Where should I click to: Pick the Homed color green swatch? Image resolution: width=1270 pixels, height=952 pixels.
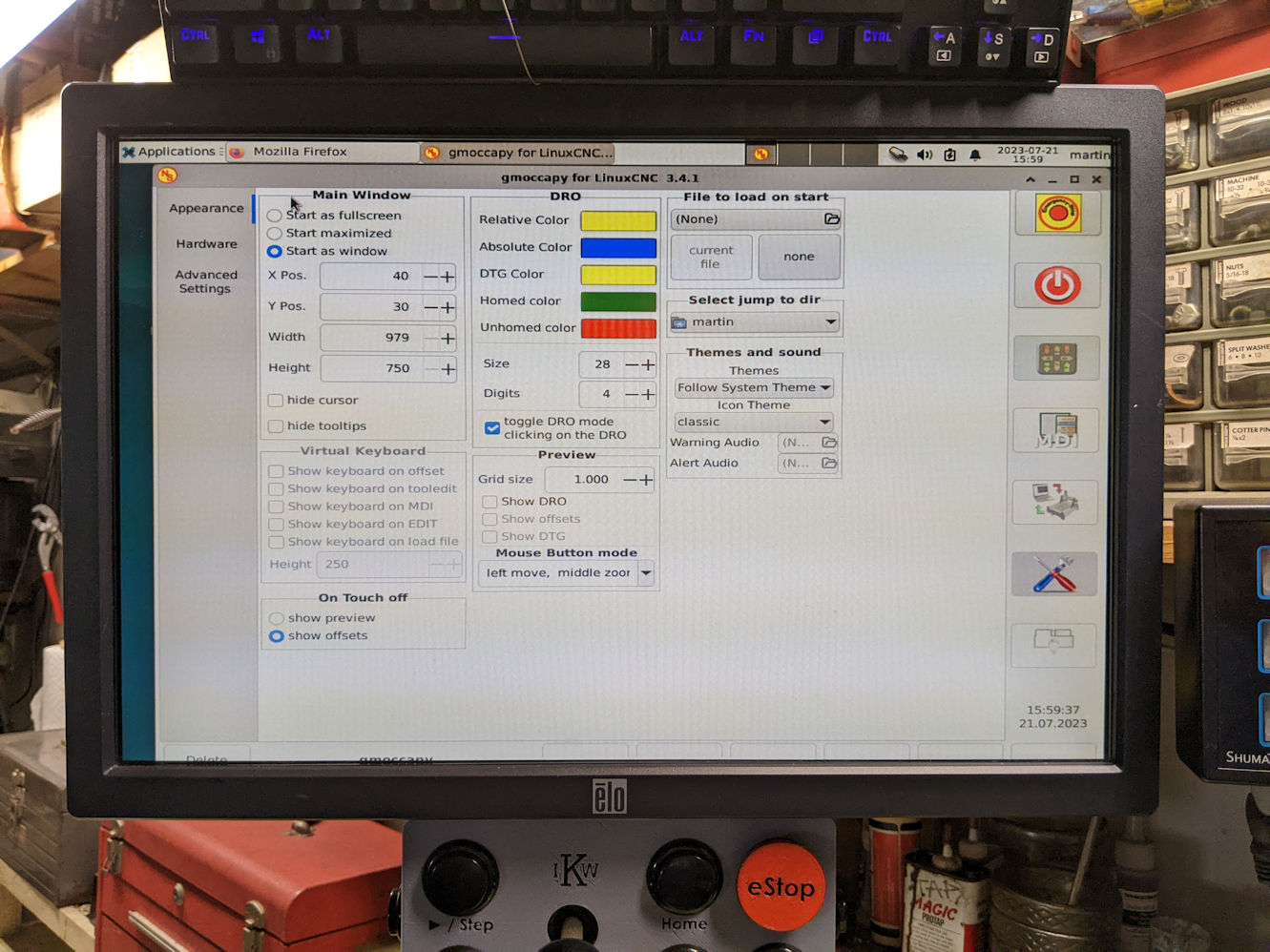[618, 301]
